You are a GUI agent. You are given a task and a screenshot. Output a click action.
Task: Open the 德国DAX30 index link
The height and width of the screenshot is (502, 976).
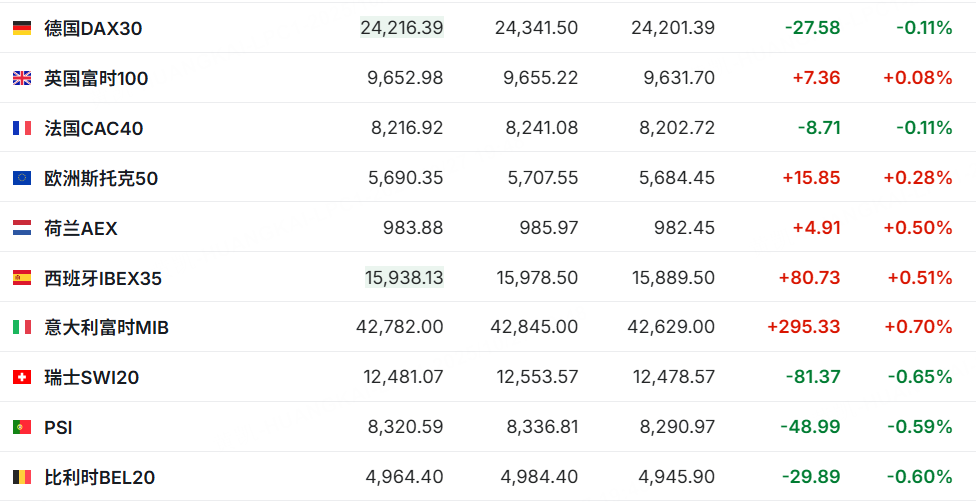pyautogui.click(x=93, y=28)
